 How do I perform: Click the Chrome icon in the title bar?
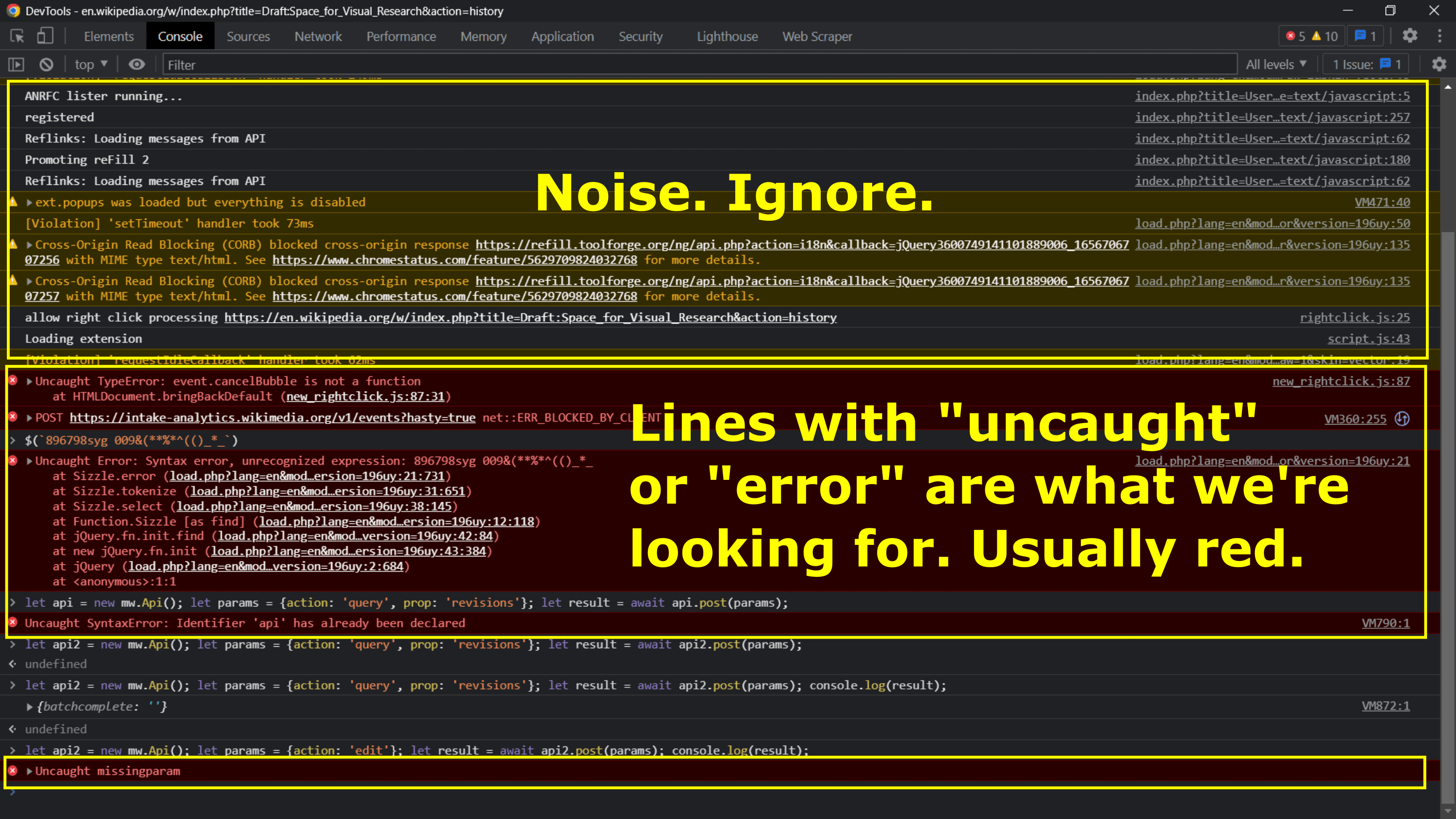pos(13,11)
